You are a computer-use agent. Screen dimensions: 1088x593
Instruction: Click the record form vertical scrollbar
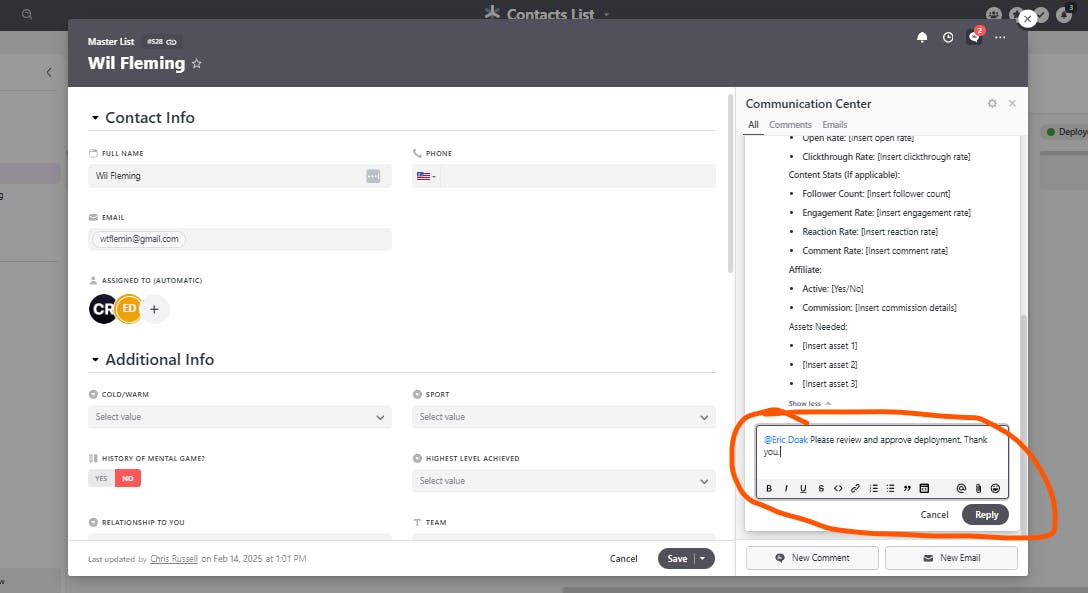point(730,184)
